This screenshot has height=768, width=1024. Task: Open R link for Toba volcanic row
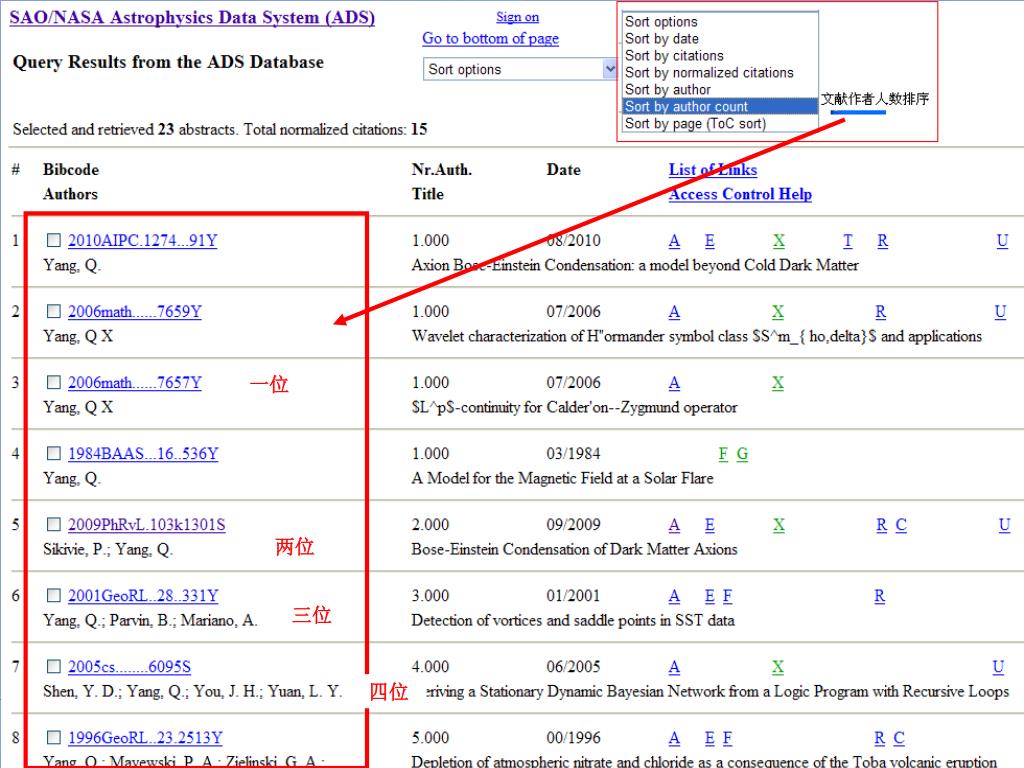click(x=880, y=738)
